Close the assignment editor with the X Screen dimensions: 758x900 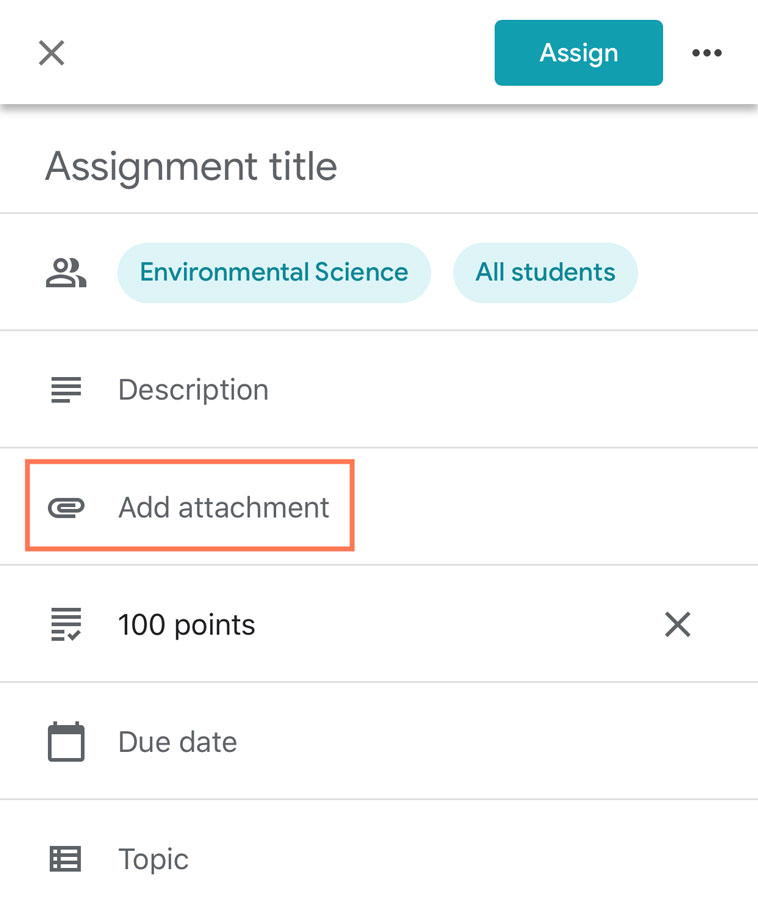(50, 53)
